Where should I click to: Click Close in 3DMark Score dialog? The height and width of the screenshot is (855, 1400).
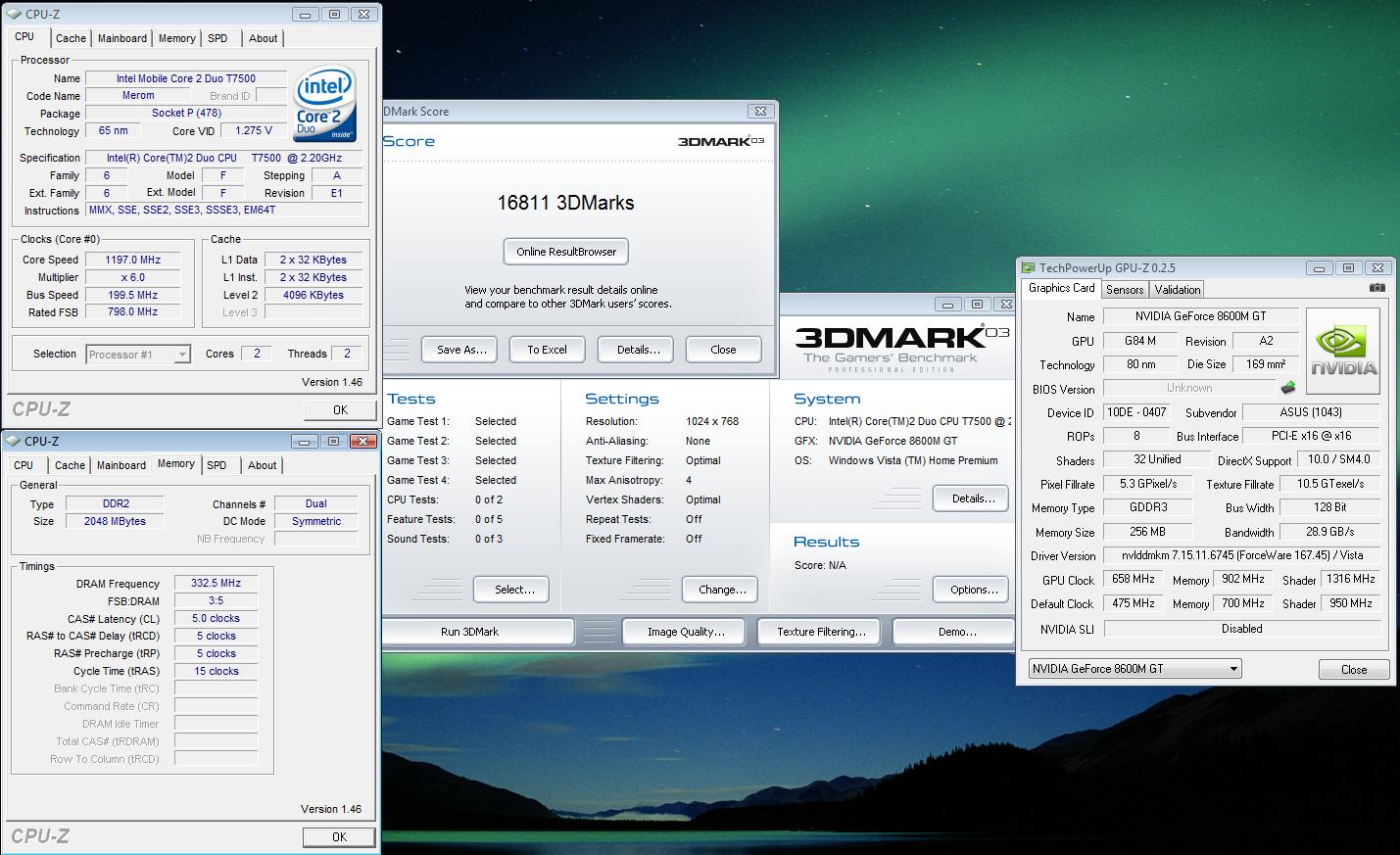coord(723,350)
